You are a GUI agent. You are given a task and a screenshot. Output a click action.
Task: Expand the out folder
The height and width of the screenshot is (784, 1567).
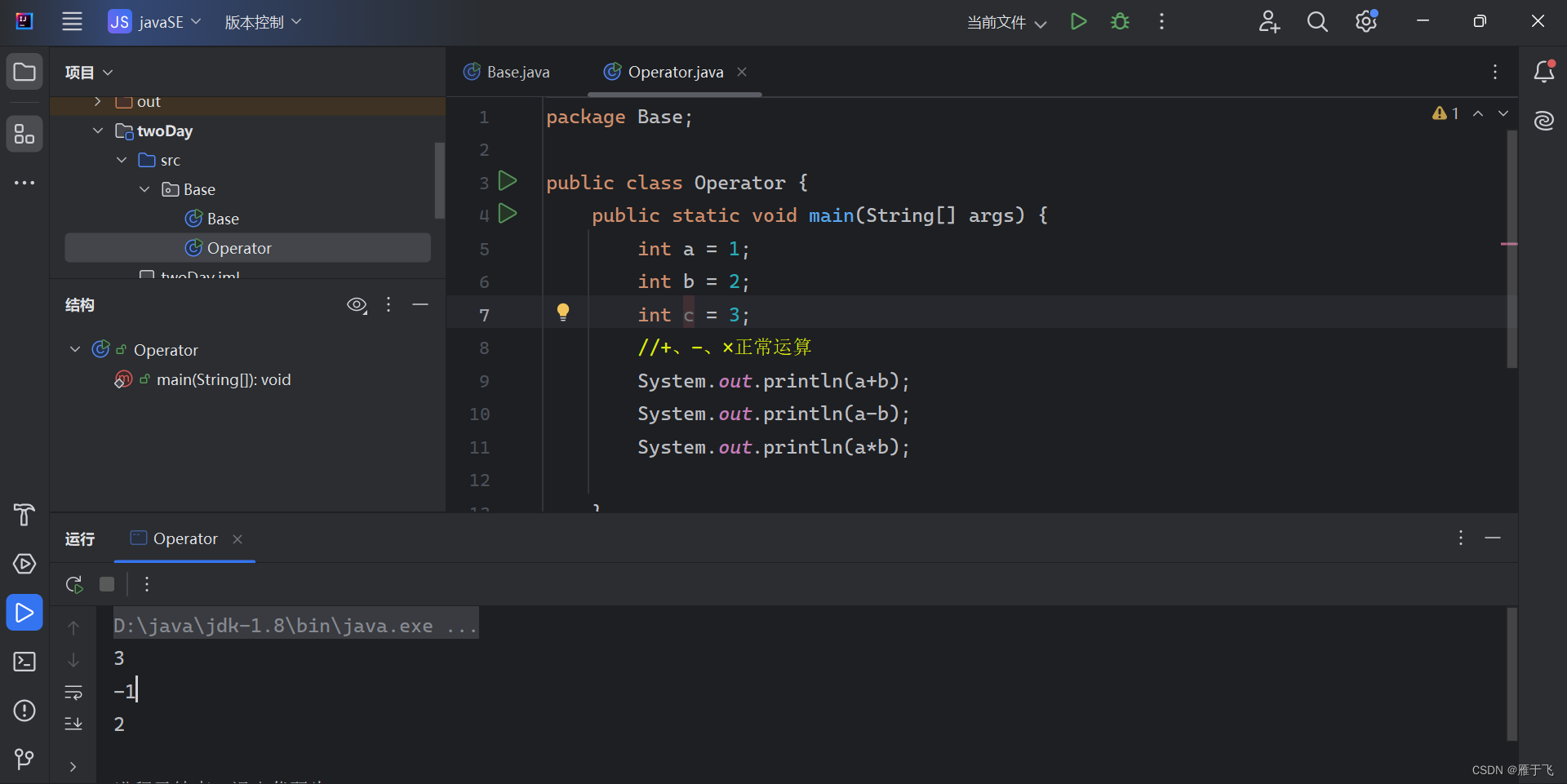point(97,102)
